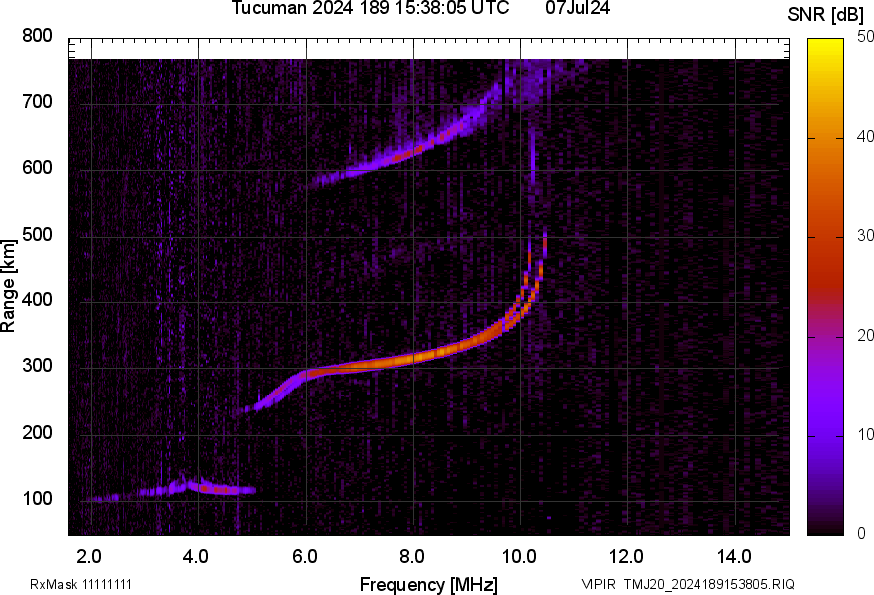Viewport: 874px width, 595px height.
Task: Click the 'Frequency [MHz]' axis label
Action: 428,584
